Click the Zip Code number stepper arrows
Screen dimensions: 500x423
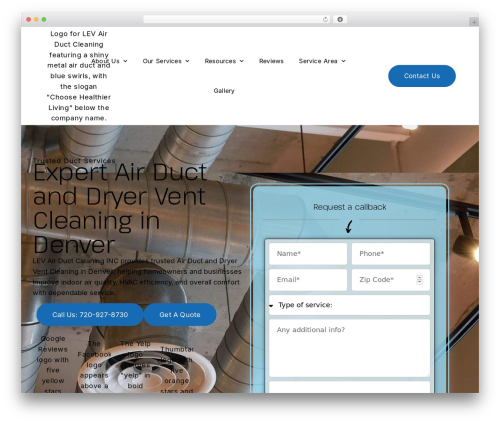pyautogui.click(x=419, y=280)
